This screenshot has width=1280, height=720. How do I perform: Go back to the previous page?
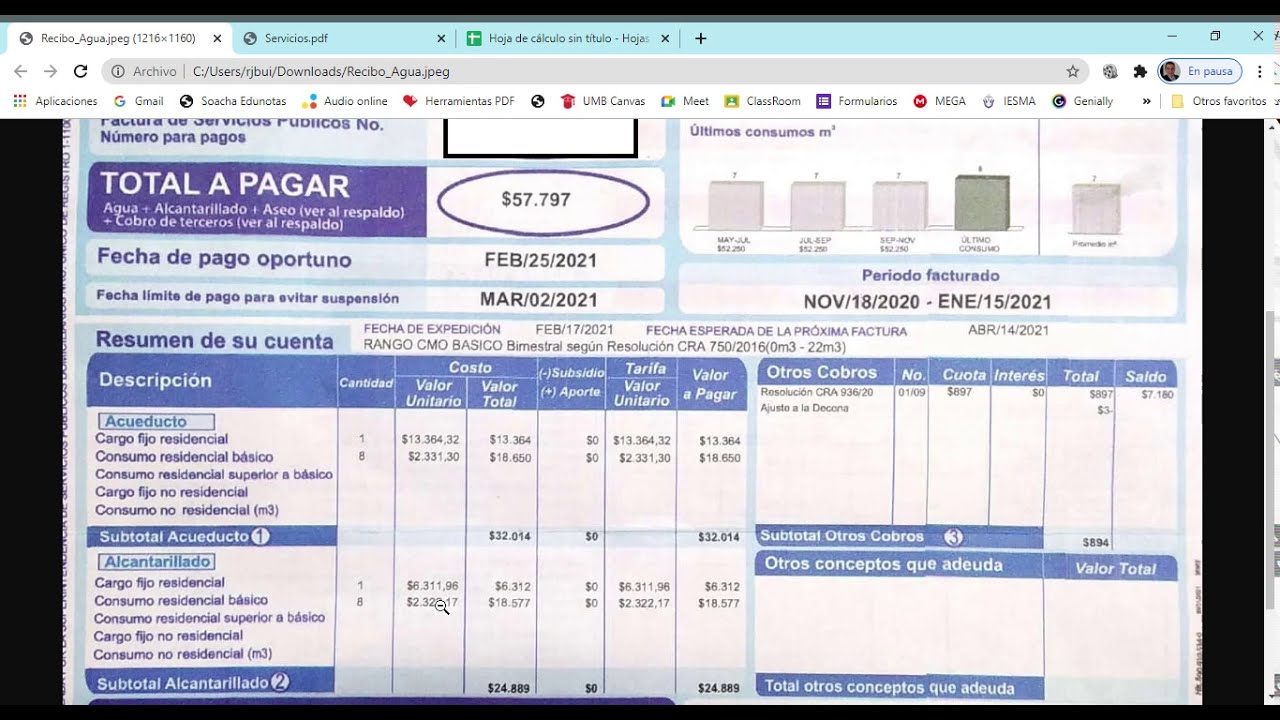[x=21, y=71]
